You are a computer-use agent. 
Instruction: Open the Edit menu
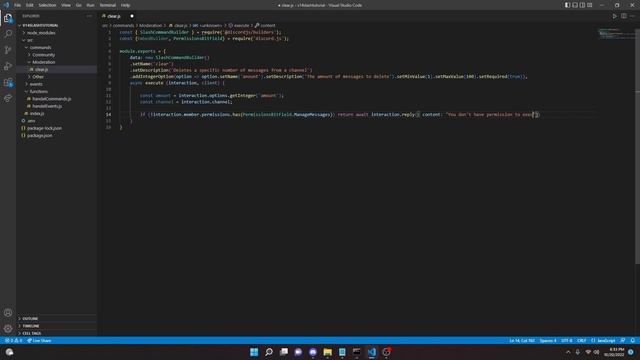(x=30, y=5)
